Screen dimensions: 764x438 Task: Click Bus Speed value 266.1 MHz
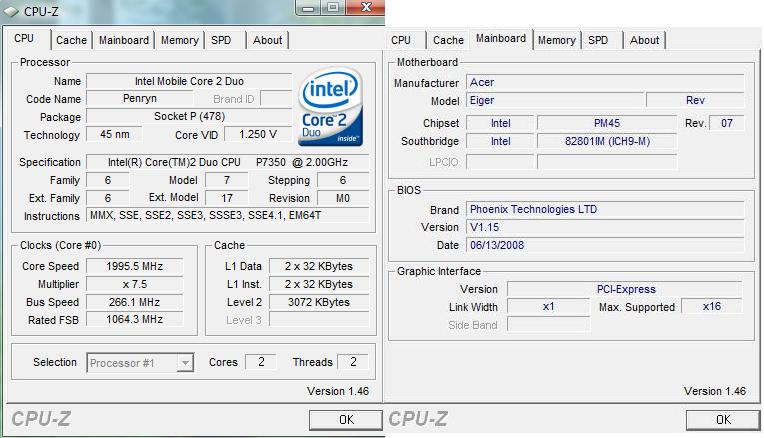[x=134, y=302]
